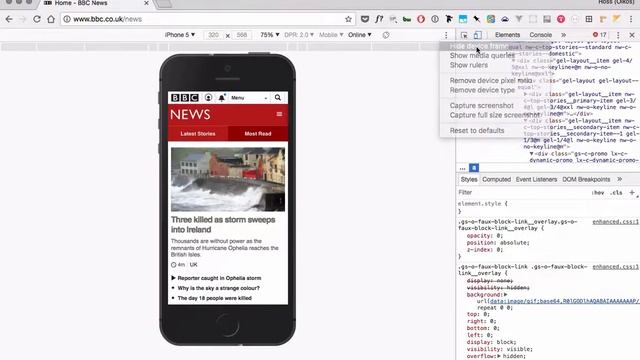
Task: Show more DevTools panels chevron
Action: coord(563,35)
